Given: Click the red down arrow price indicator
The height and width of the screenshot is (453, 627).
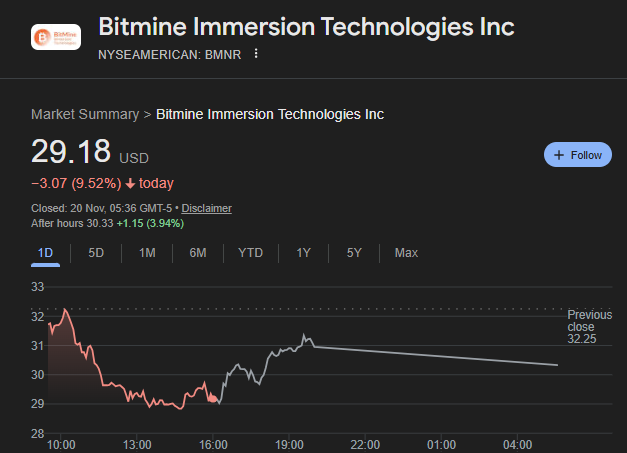Looking at the screenshot, I should coord(130,183).
